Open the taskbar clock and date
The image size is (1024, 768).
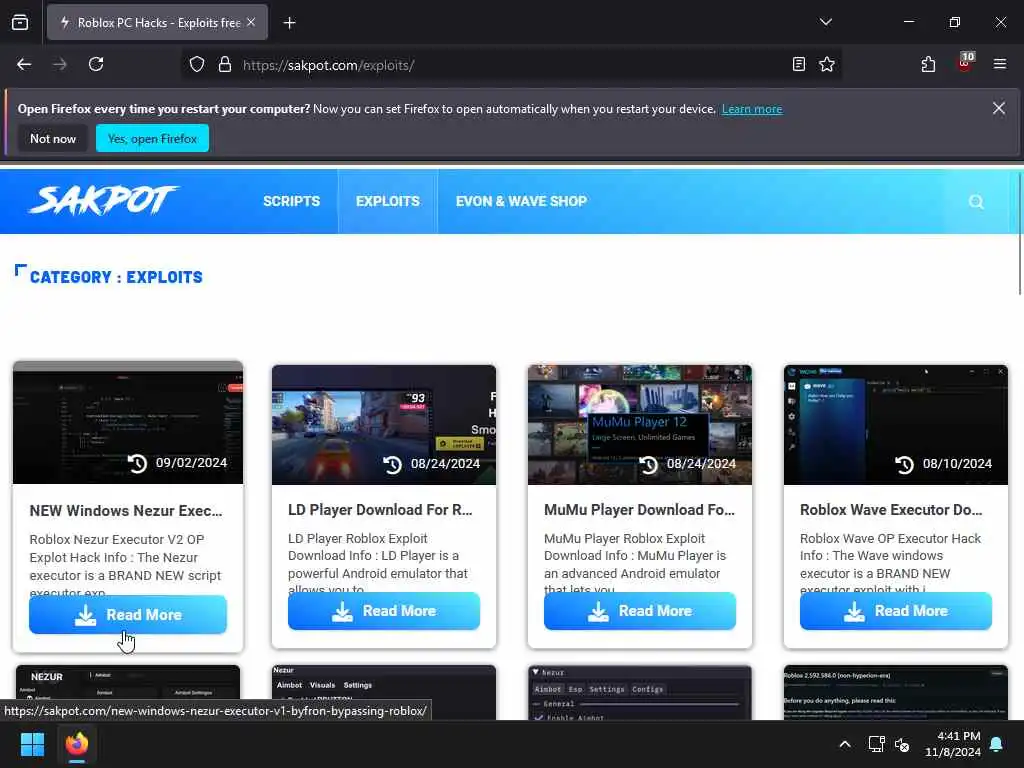(953, 744)
